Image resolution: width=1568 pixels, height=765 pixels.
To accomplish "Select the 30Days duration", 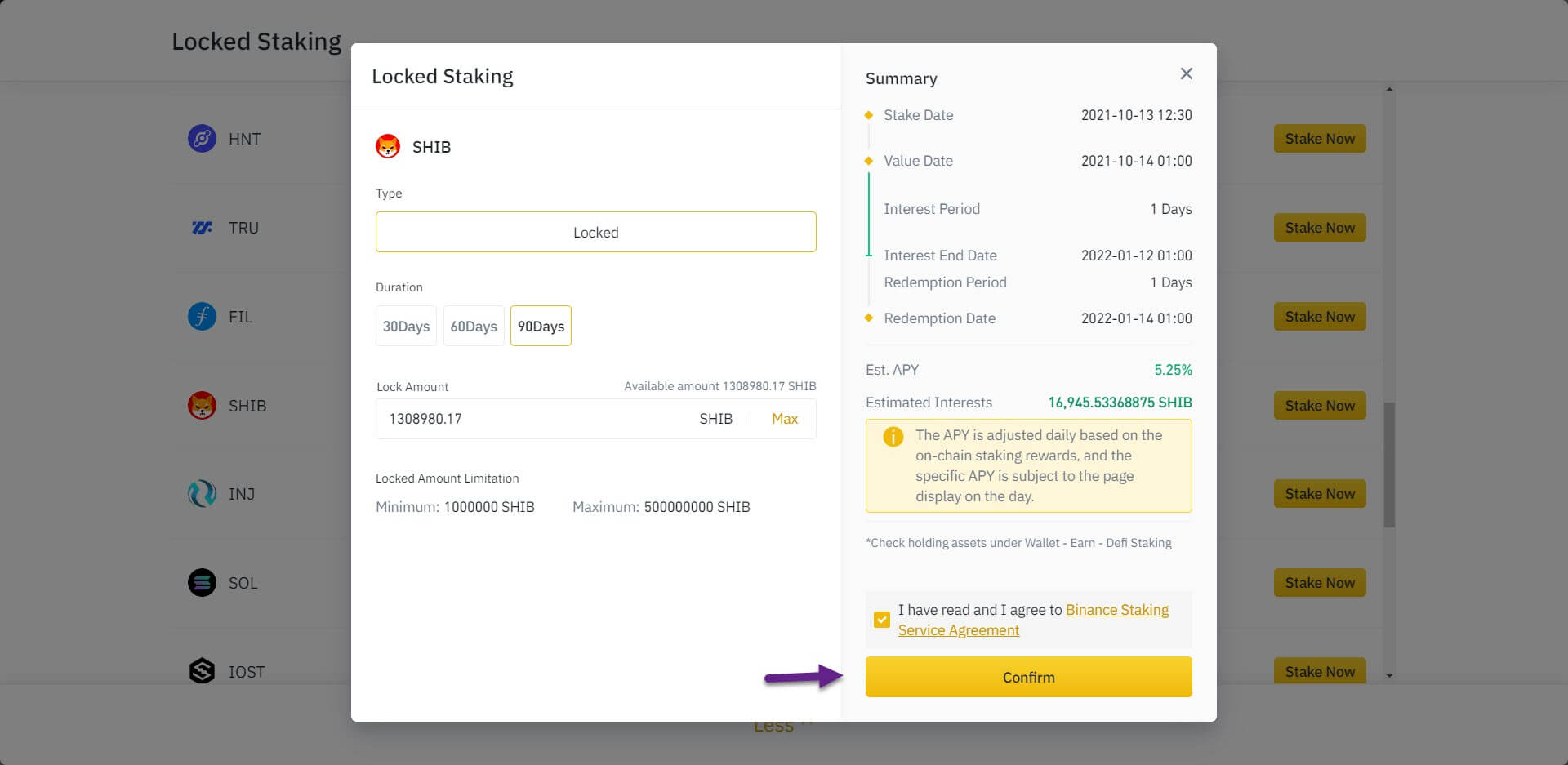I will click(x=406, y=326).
